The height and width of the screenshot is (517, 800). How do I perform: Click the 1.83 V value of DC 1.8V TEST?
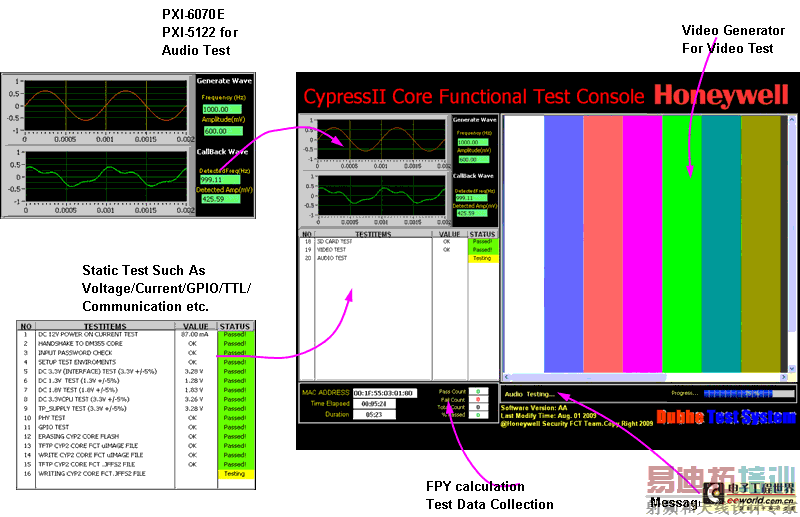(x=194, y=390)
